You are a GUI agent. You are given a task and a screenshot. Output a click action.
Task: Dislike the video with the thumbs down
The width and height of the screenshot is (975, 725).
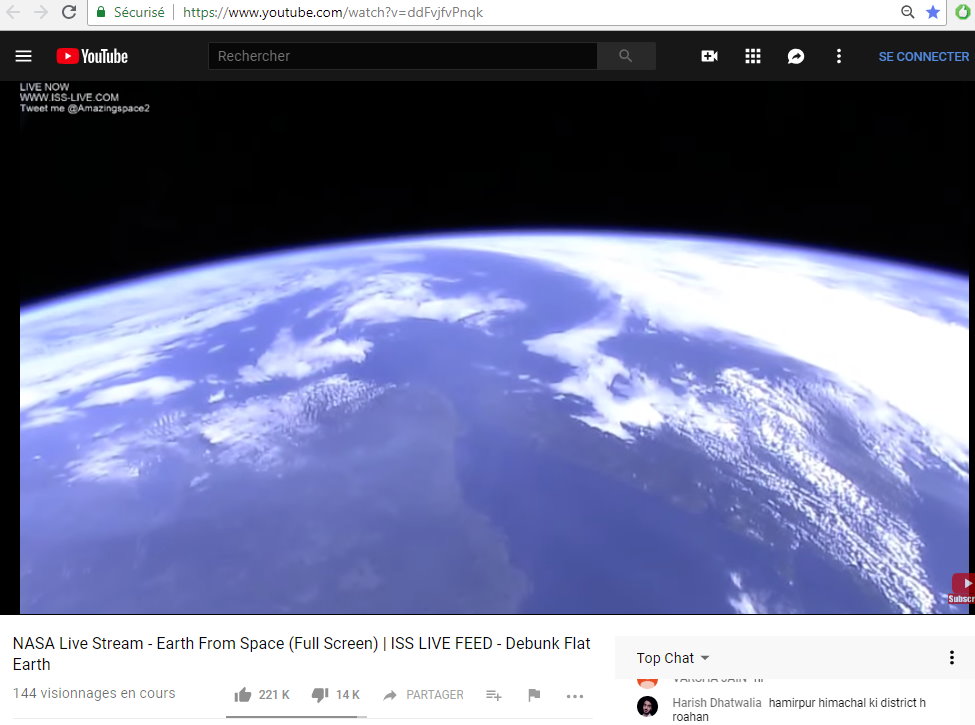[320, 695]
